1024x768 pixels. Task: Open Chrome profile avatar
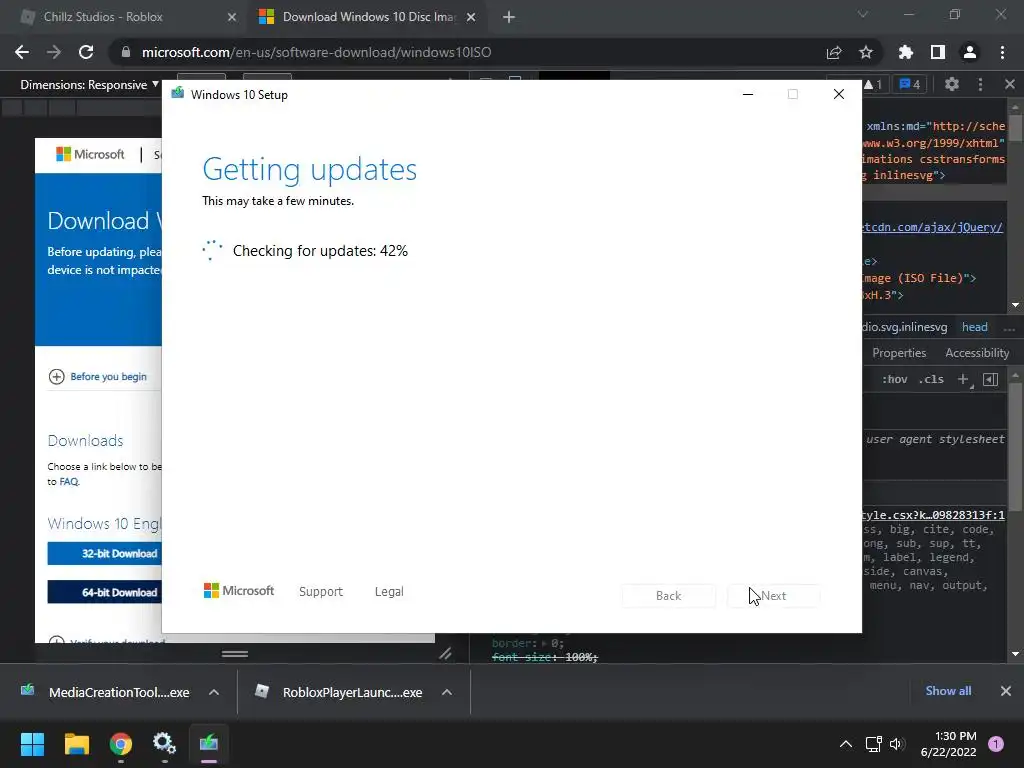[970, 52]
